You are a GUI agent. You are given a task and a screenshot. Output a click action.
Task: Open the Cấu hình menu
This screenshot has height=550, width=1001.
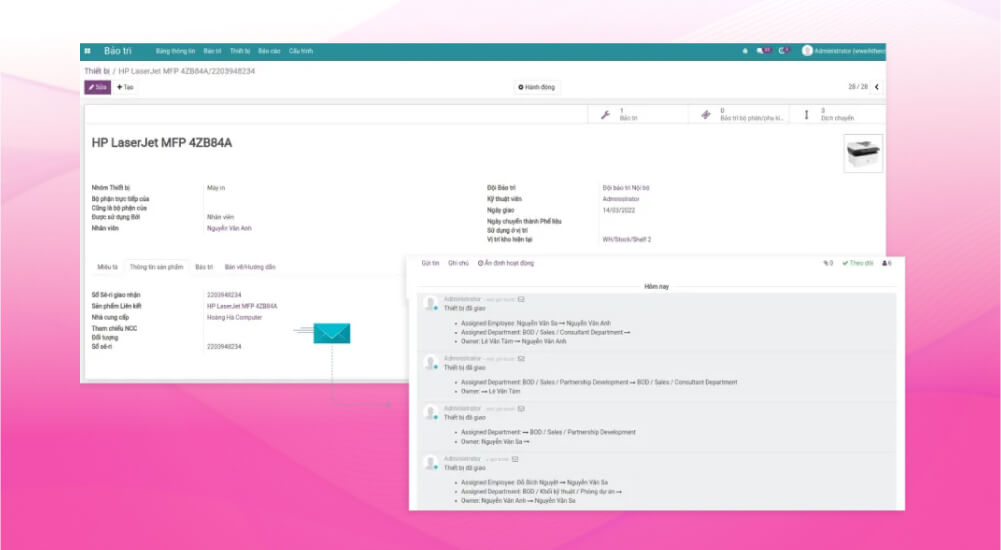tap(301, 51)
